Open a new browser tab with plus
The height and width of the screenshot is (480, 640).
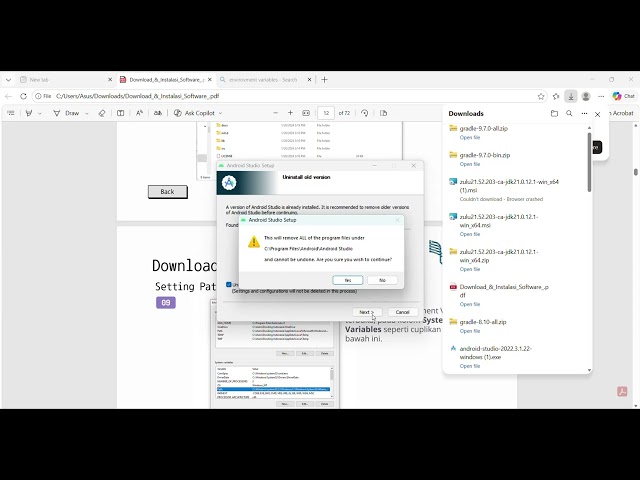pyautogui.click(x=324, y=80)
